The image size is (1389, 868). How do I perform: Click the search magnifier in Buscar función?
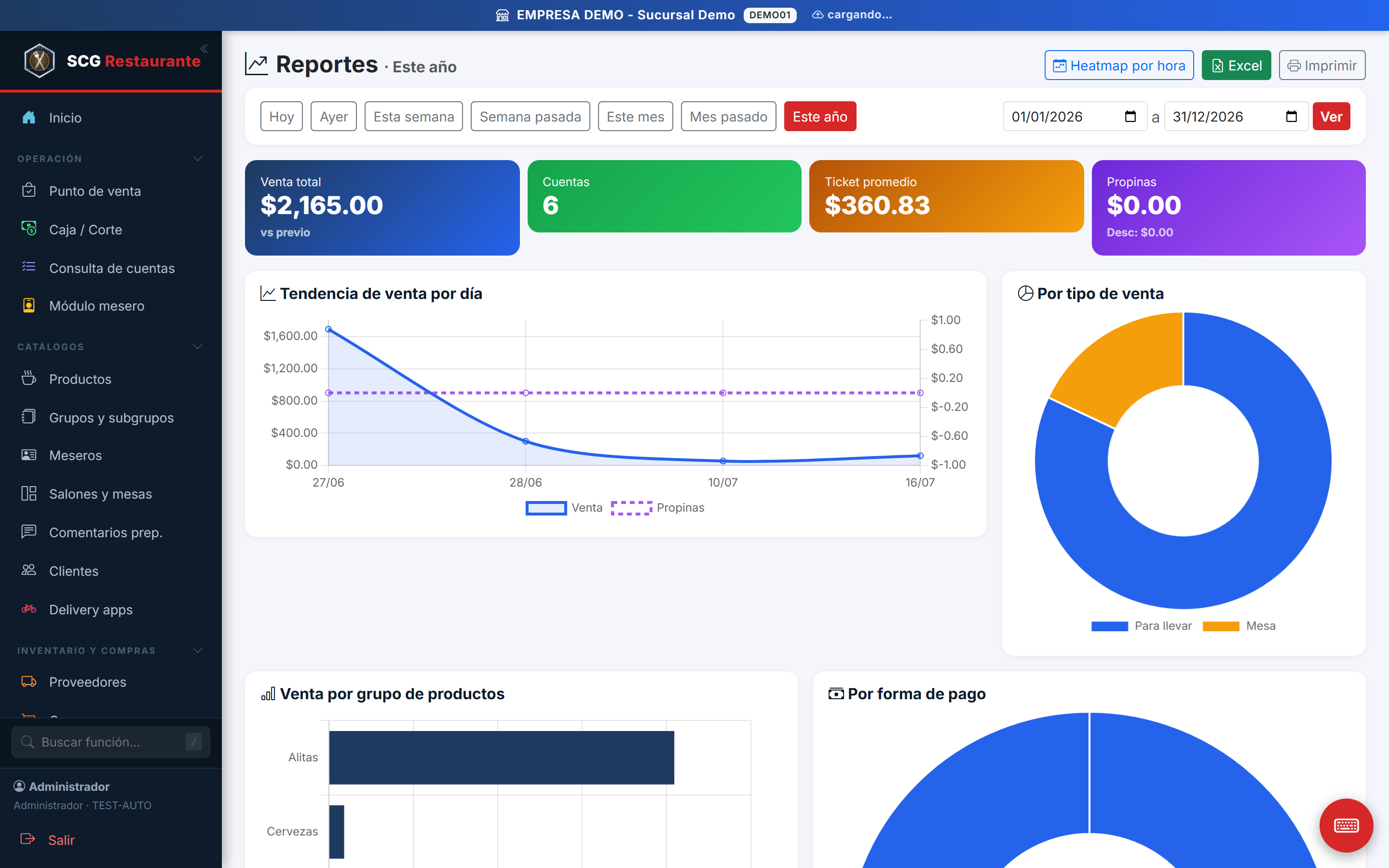27,742
